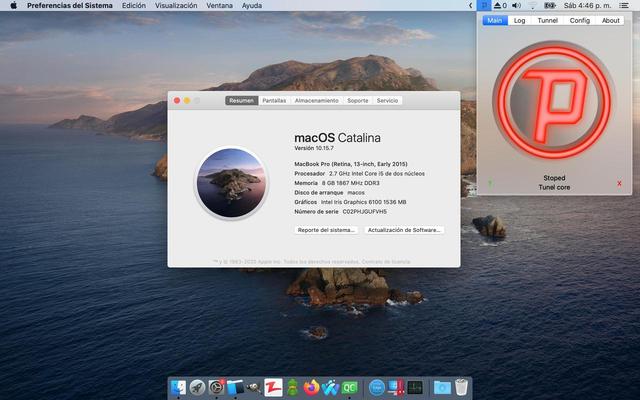Open Finder from the Dock
This screenshot has height=400, width=640.
click(178, 387)
